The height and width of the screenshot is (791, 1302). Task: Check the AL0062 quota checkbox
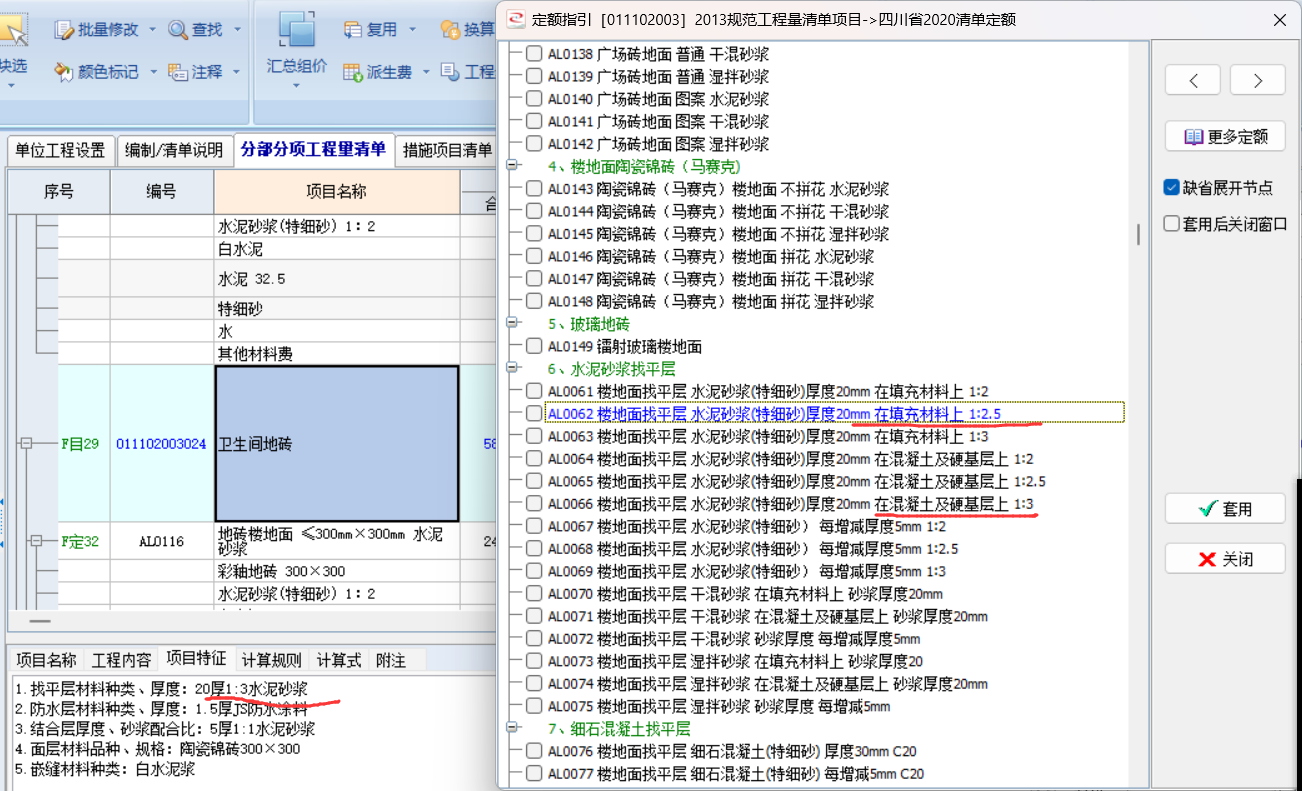point(534,413)
